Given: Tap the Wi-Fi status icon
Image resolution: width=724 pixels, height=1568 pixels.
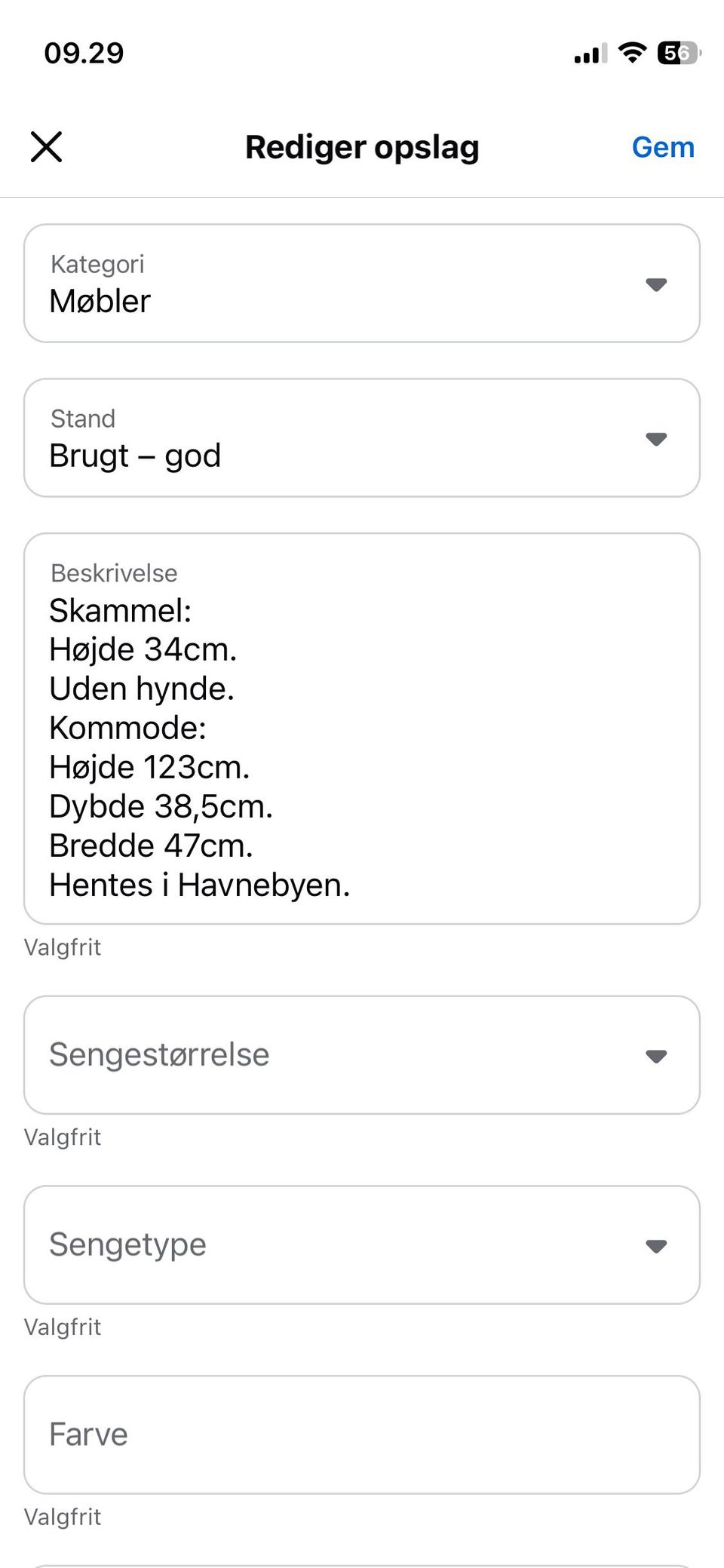Looking at the screenshot, I should point(632,53).
